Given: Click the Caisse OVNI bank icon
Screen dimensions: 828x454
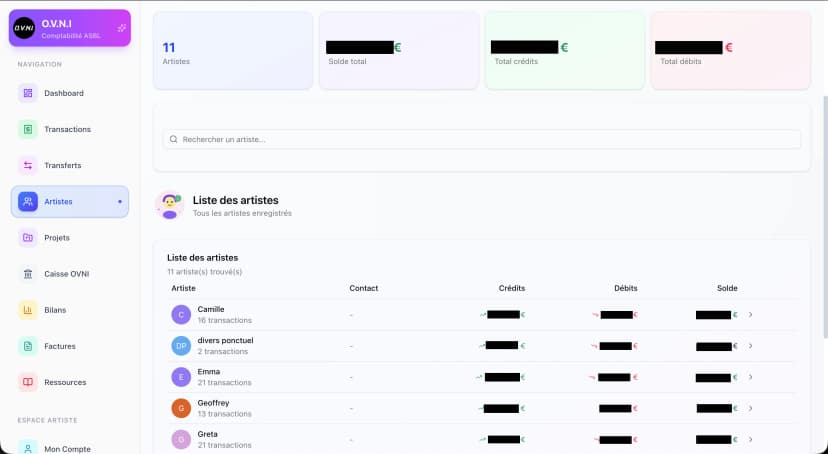Looking at the screenshot, I should coord(28,274).
